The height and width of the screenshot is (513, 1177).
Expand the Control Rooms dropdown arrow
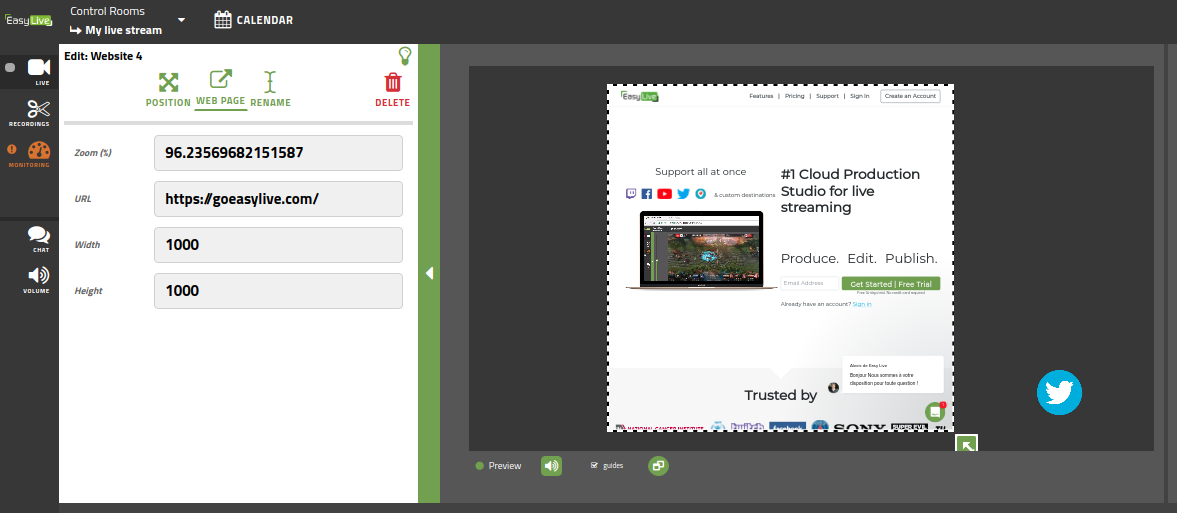coord(181,20)
